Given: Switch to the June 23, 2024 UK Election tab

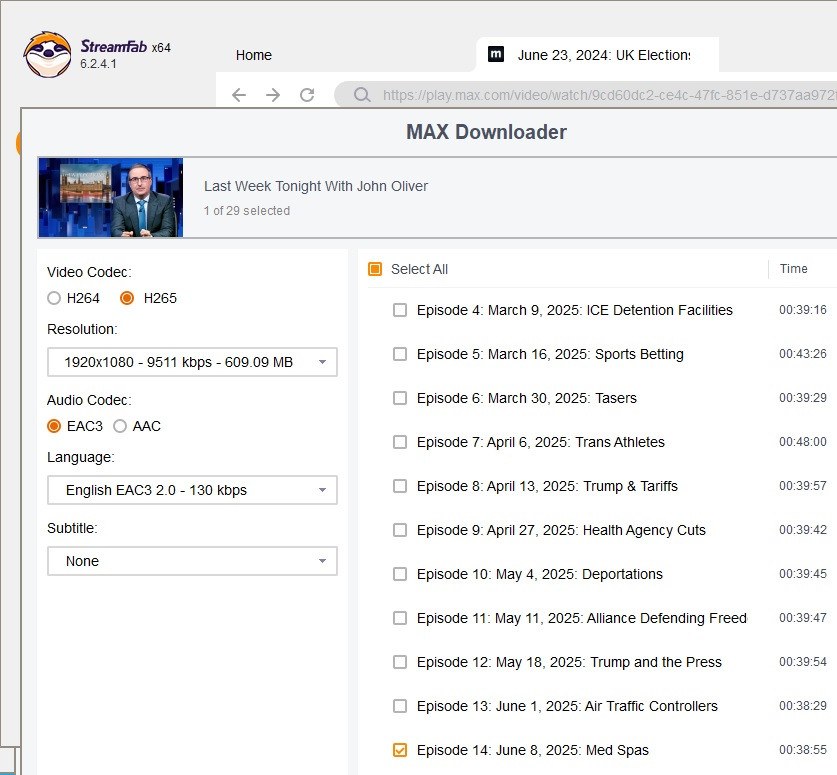Looking at the screenshot, I should [597, 55].
